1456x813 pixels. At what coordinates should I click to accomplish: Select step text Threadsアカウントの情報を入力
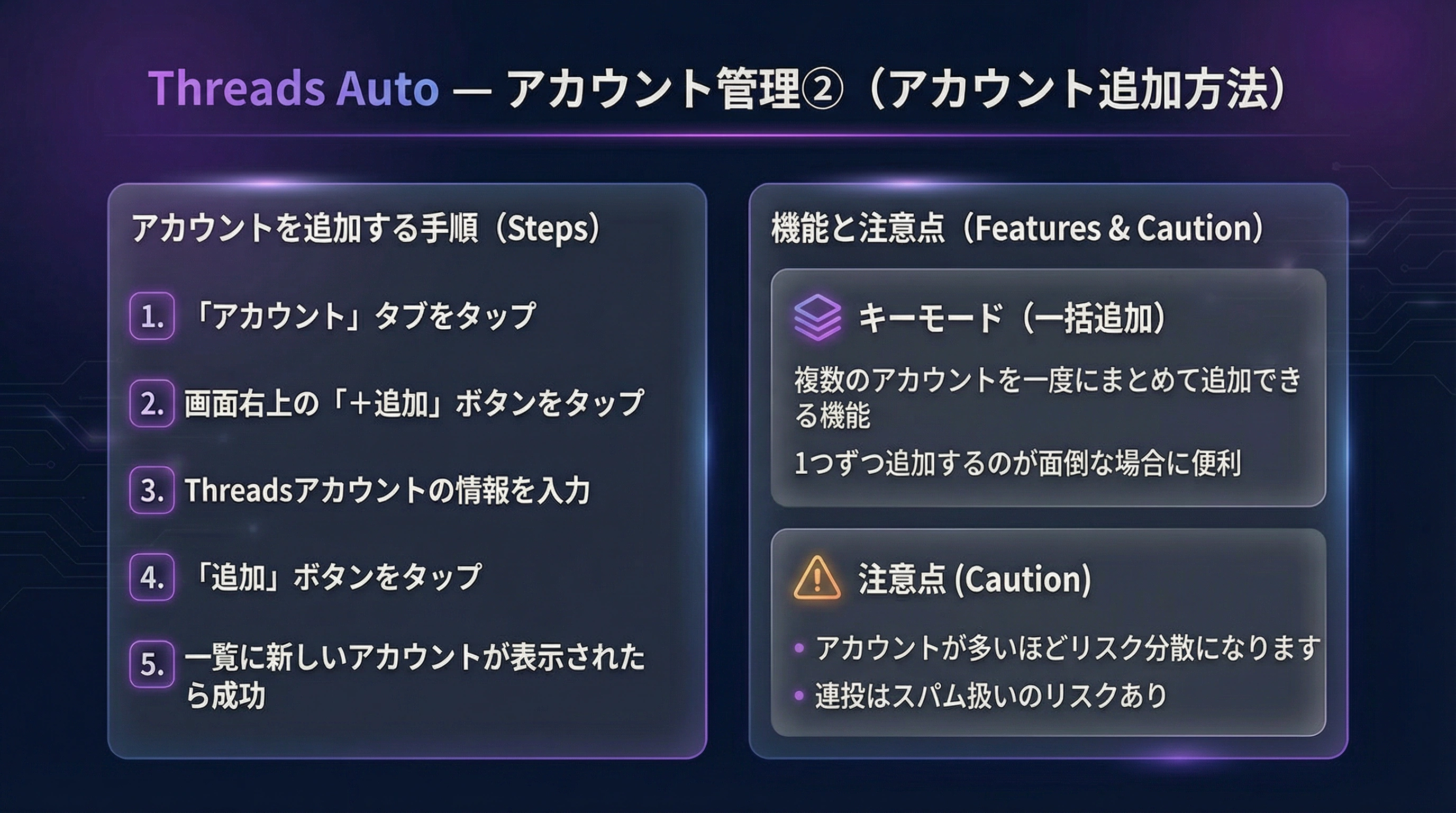[388, 490]
